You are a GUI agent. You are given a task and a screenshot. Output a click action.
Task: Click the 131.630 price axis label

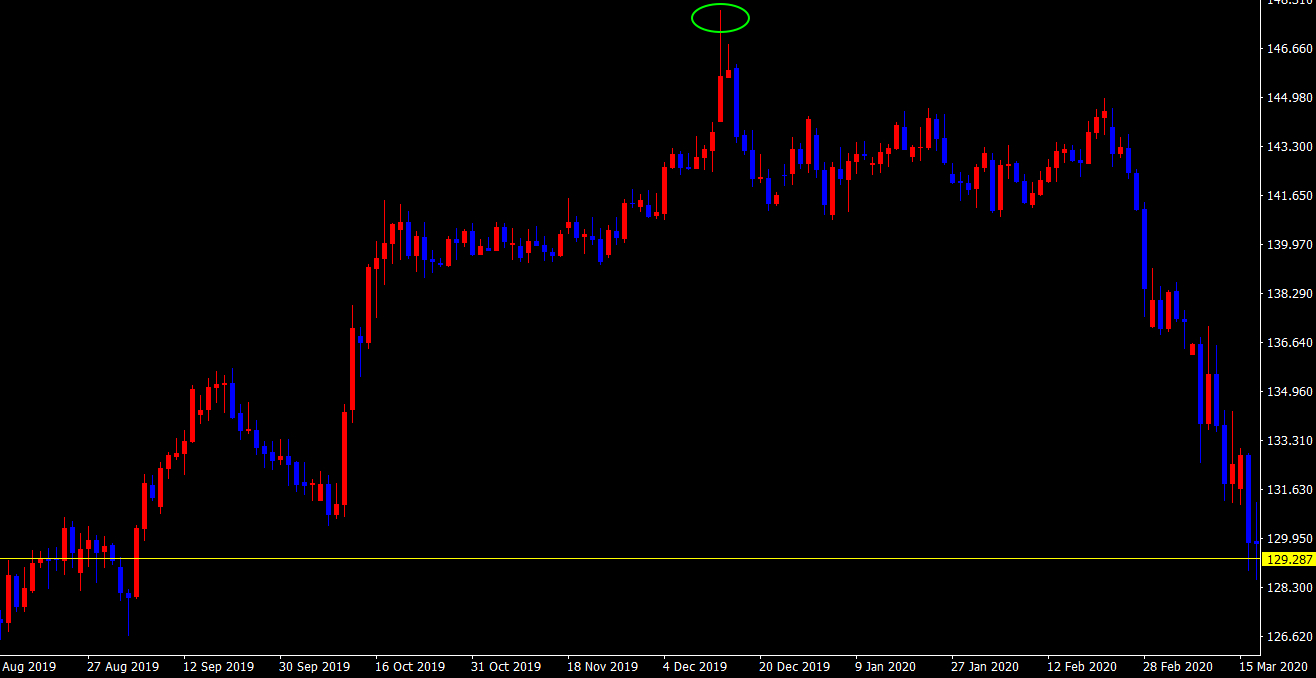1288,490
